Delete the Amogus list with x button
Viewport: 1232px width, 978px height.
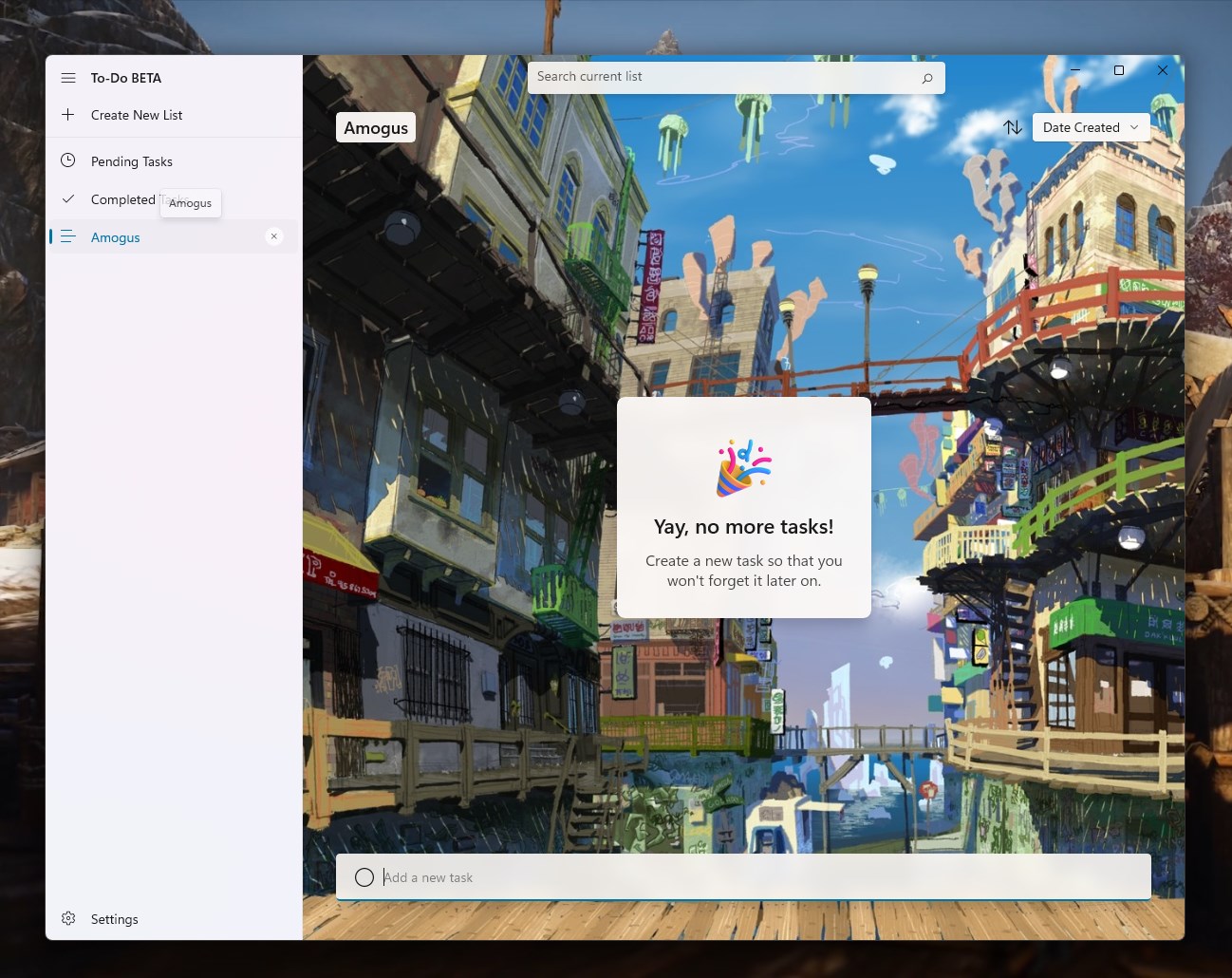click(274, 236)
